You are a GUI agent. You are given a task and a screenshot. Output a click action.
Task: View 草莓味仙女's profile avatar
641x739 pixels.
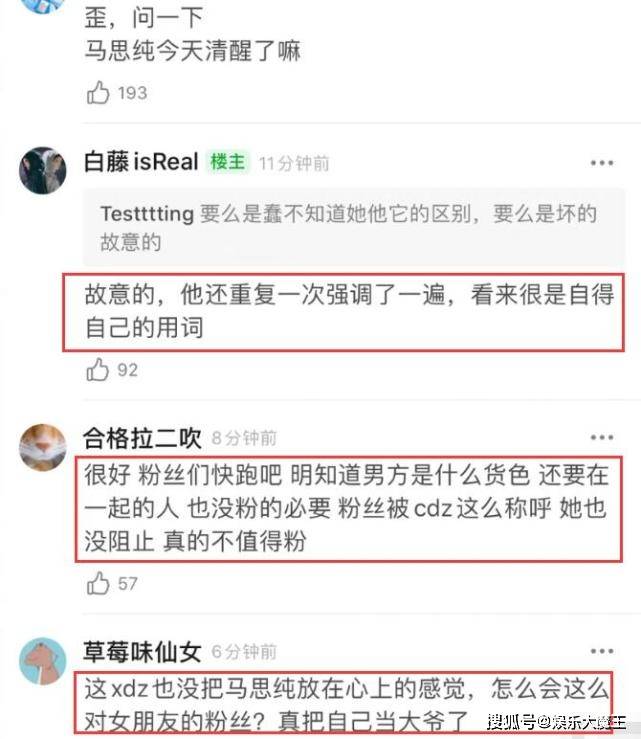pos(42,661)
